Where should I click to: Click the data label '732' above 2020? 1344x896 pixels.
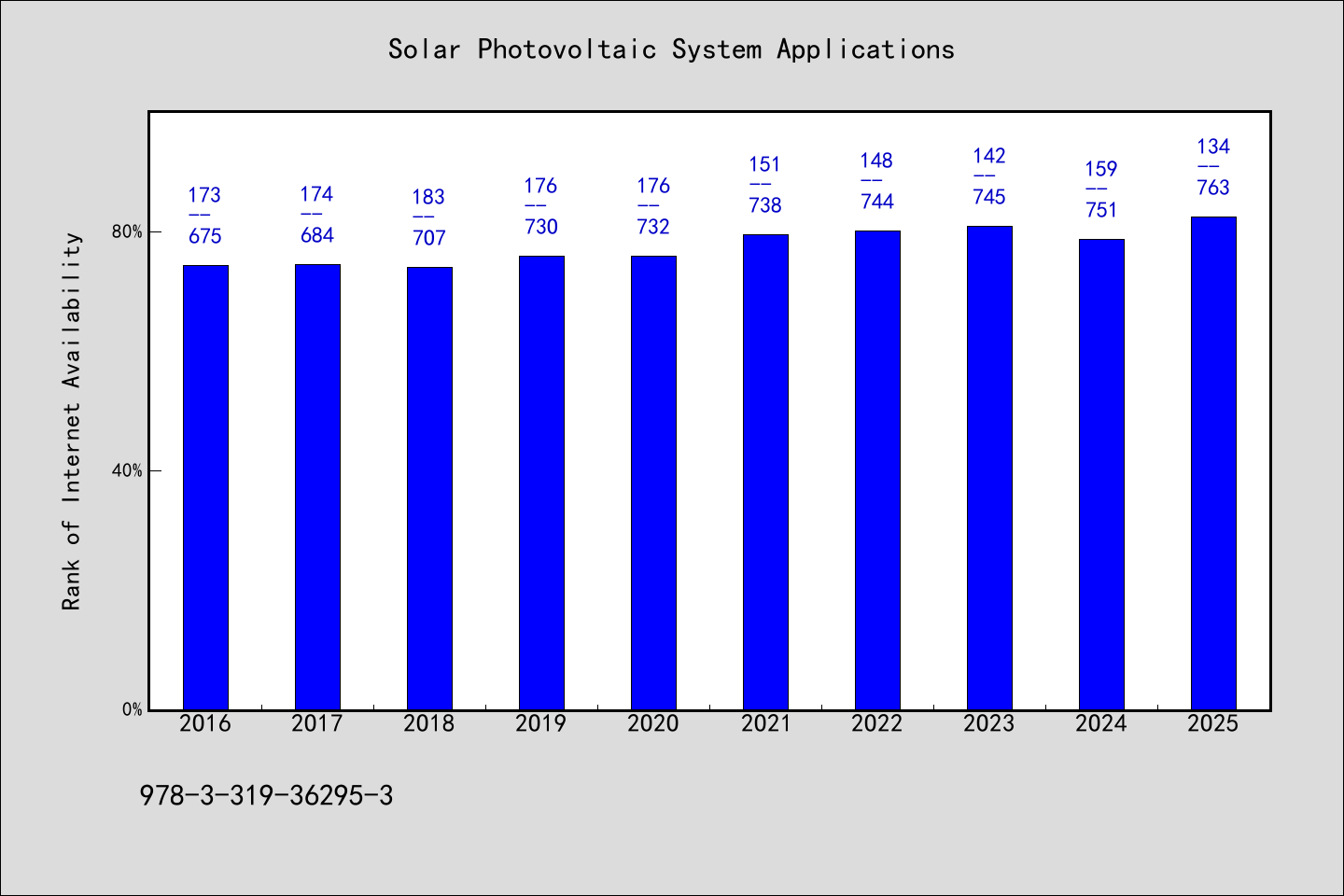point(653,227)
